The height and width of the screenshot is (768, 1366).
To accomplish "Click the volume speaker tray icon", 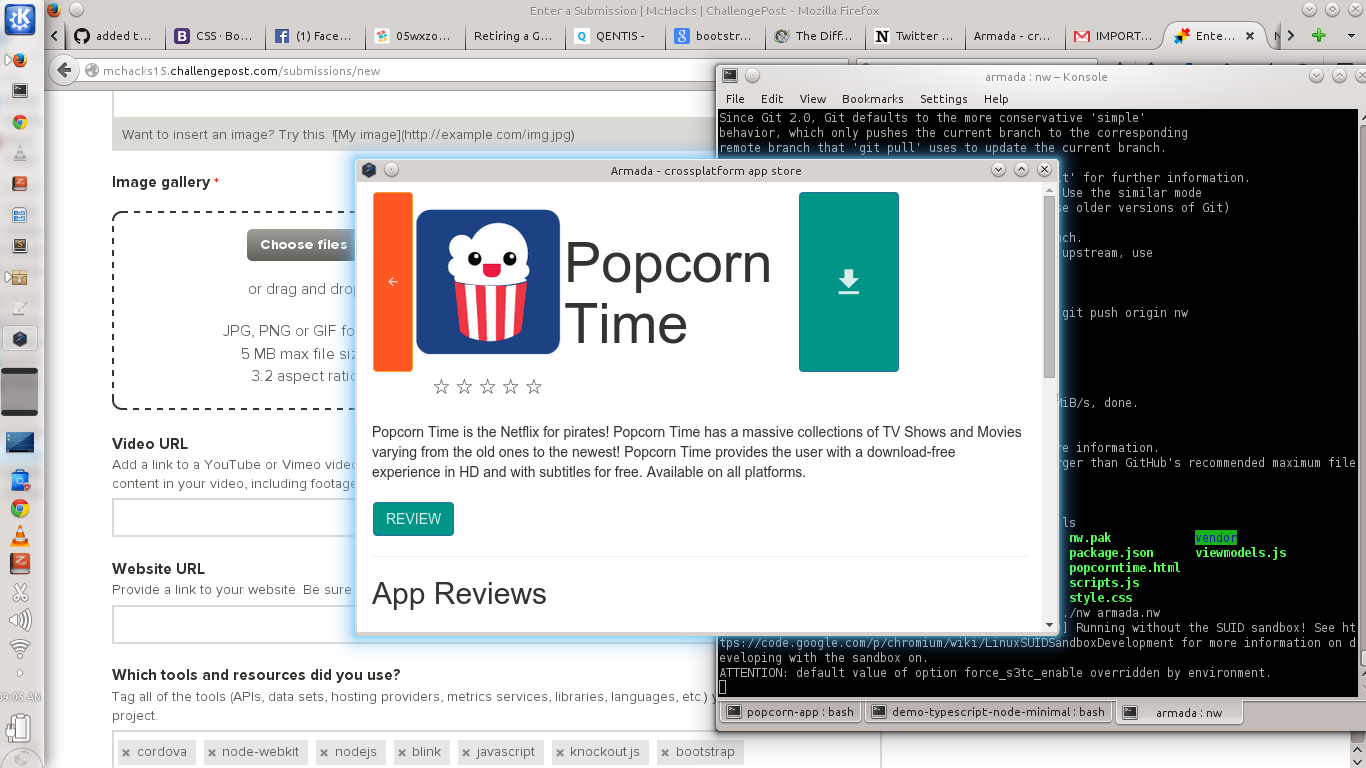I will 20,620.
